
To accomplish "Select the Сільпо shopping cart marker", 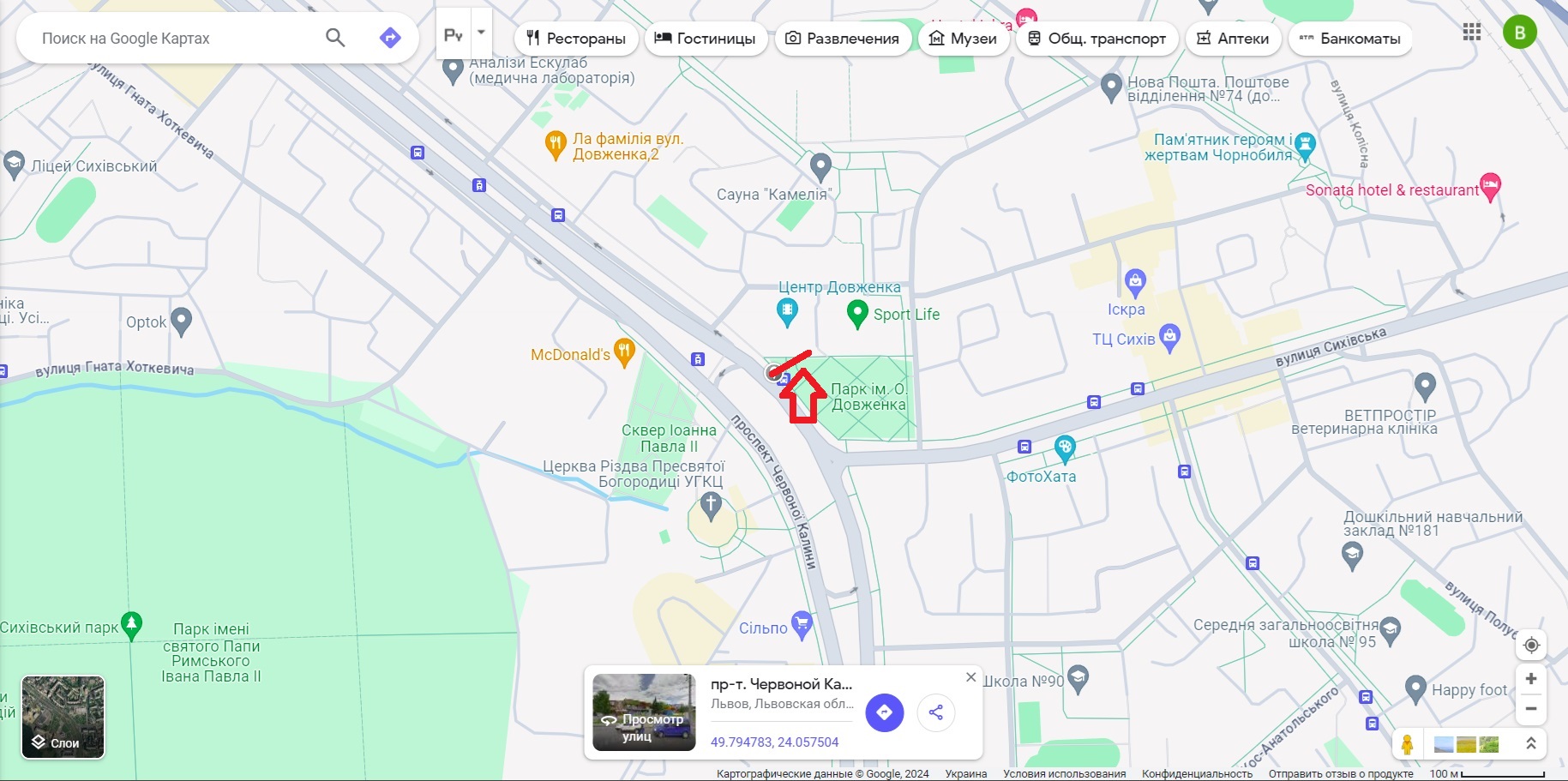I will coord(802,626).
